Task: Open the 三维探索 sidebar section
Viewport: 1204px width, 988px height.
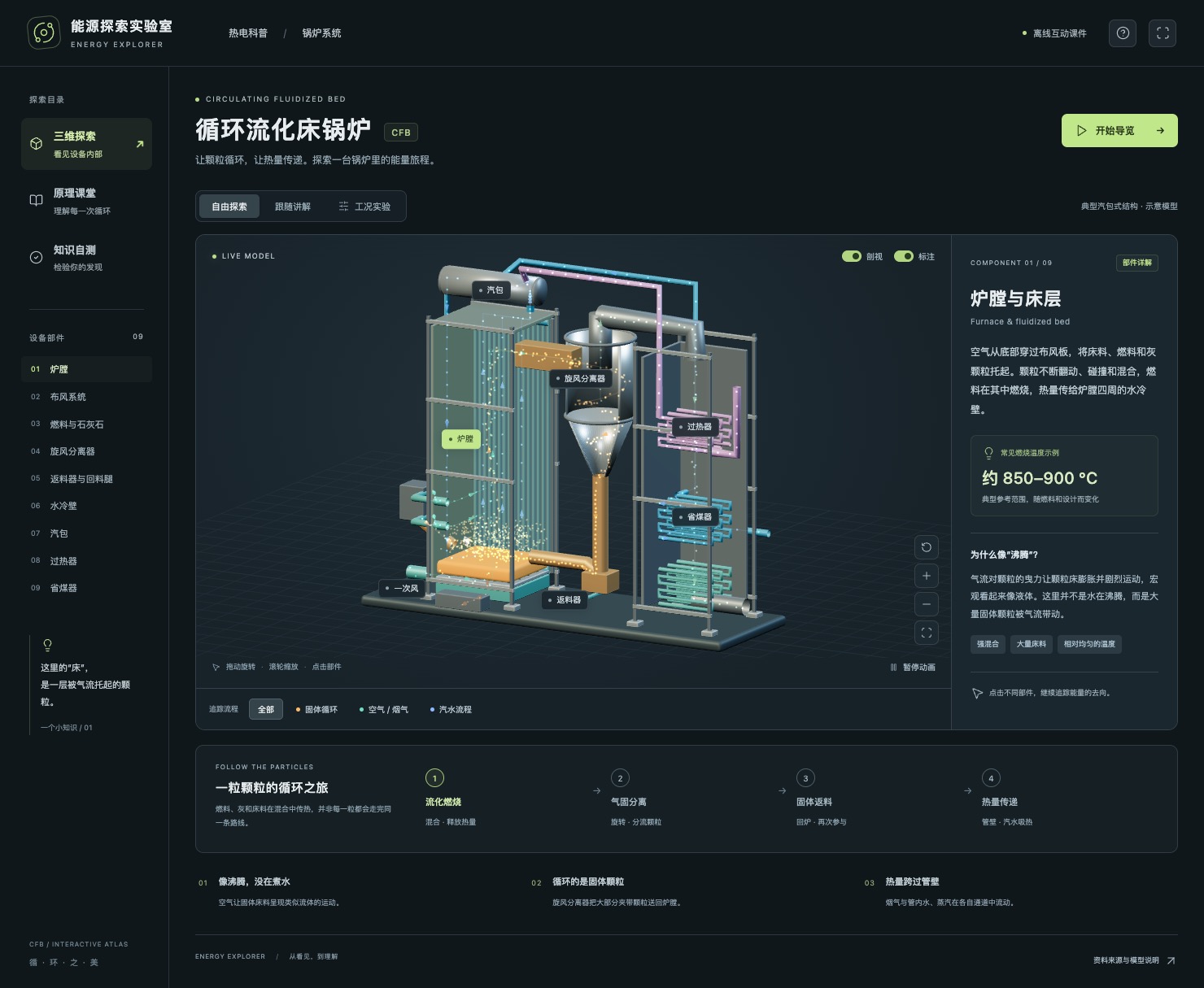Action: click(x=86, y=144)
